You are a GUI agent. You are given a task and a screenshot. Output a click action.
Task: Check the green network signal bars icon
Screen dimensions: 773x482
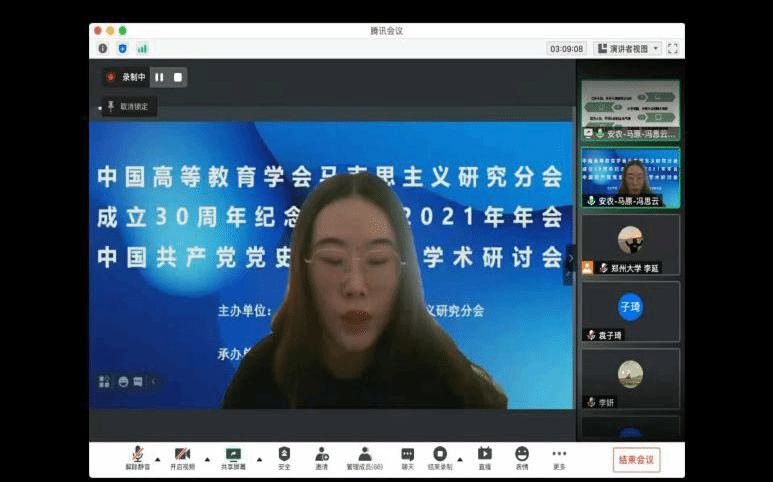point(142,48)
